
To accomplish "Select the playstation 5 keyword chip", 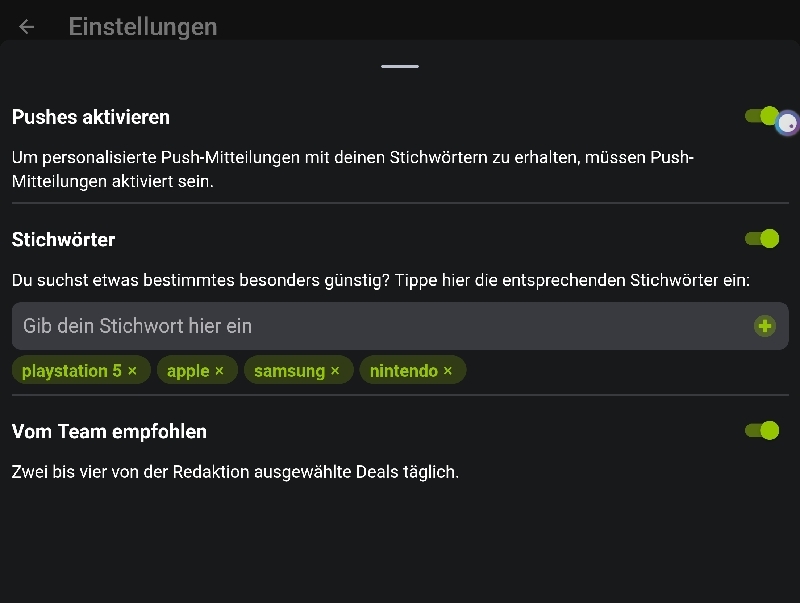I will click(x=72, y=371).
